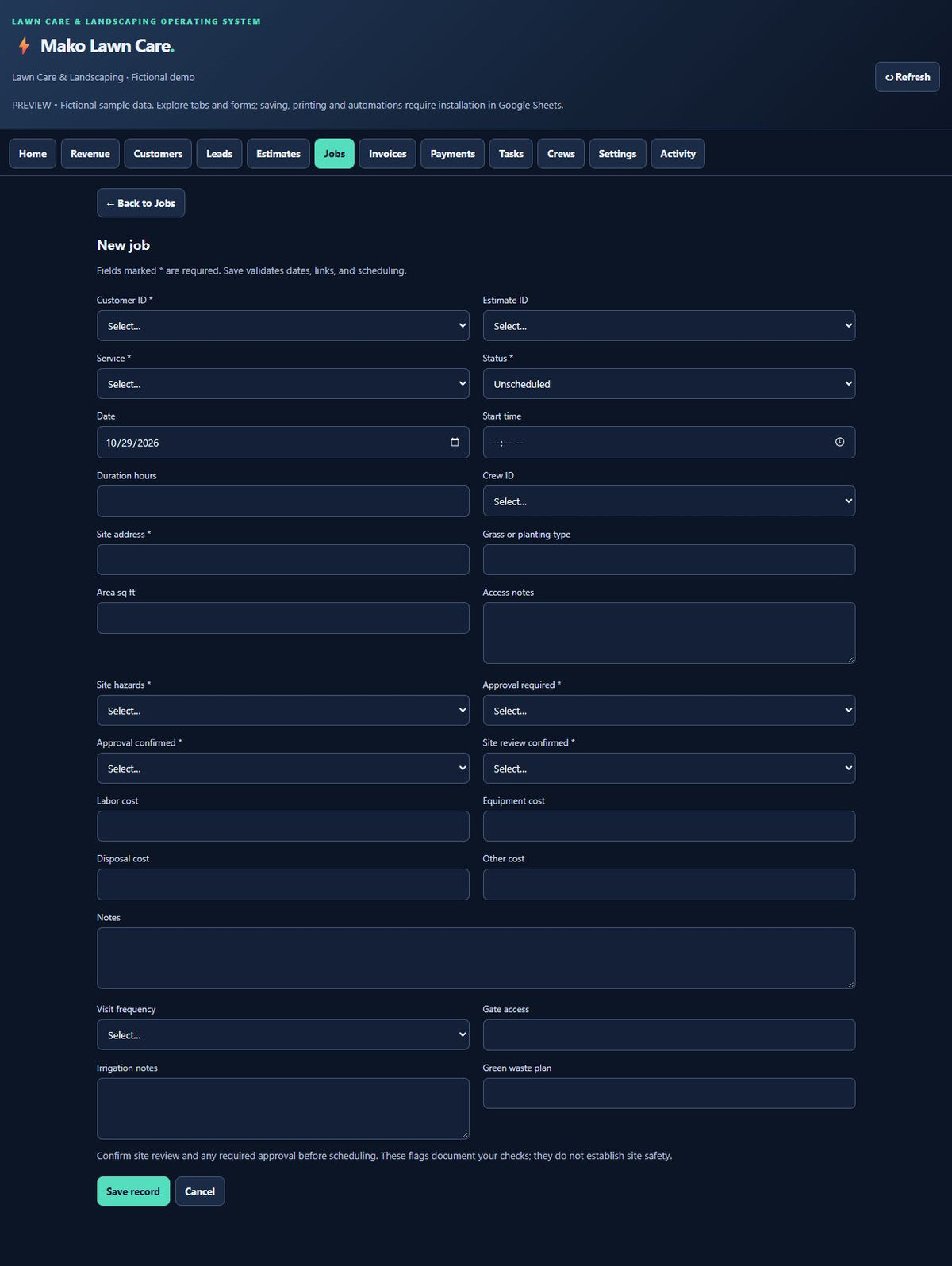Click the lightning bolt logo icon
The height and width of the screenshot is (1266, 952).
click(24, 46)
